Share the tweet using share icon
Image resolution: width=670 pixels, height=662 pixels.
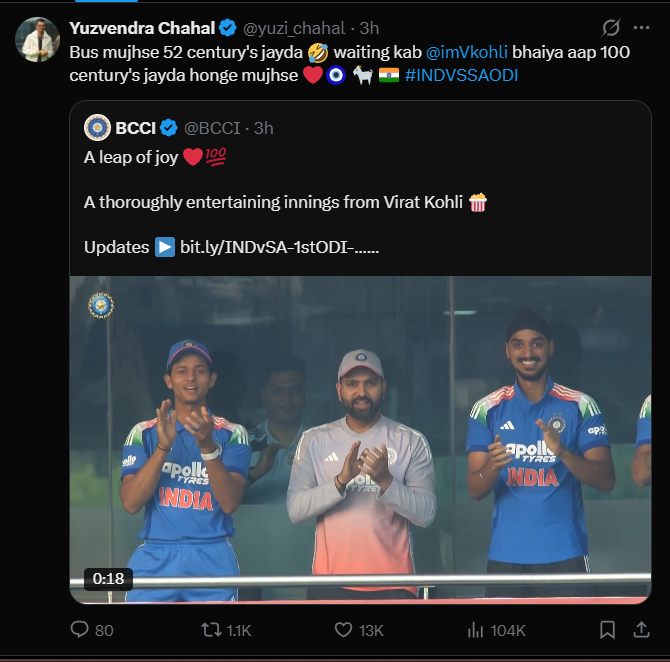642,630
